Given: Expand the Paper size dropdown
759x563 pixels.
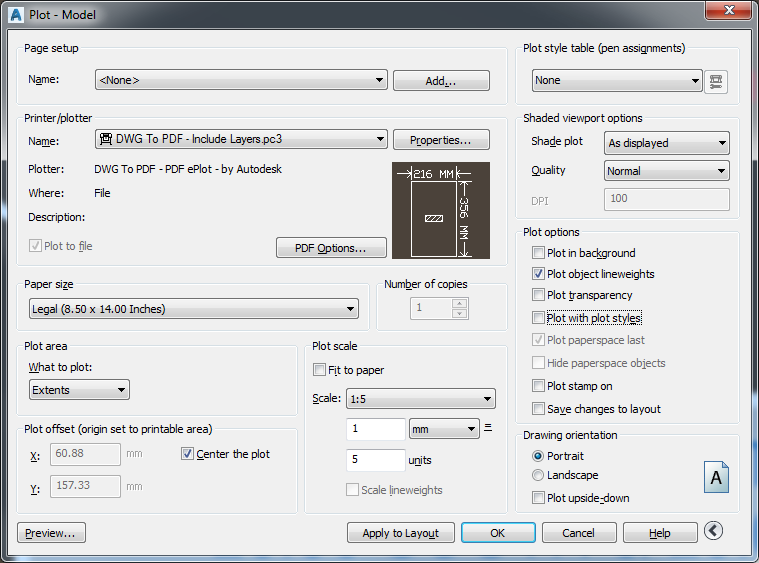Looking at the screenshot, I should point(194,309).
